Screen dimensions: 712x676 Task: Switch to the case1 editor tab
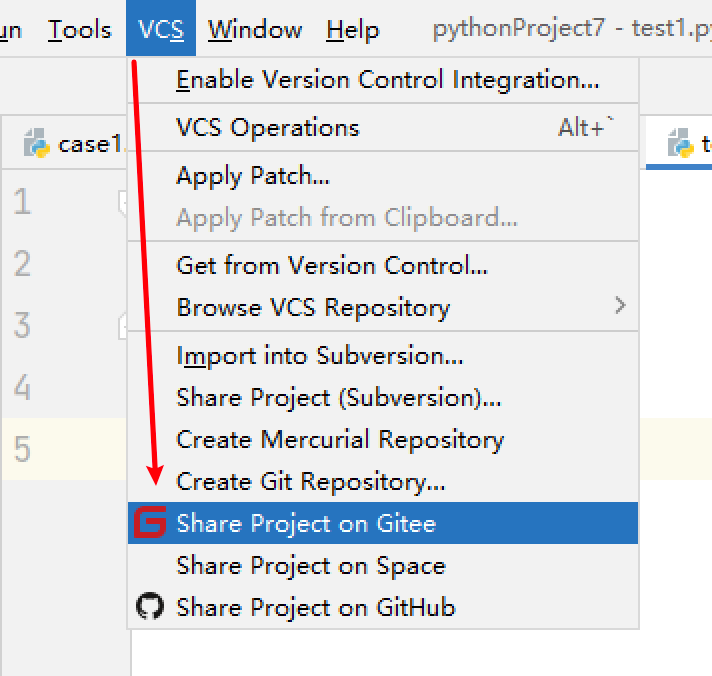(88, 144)
